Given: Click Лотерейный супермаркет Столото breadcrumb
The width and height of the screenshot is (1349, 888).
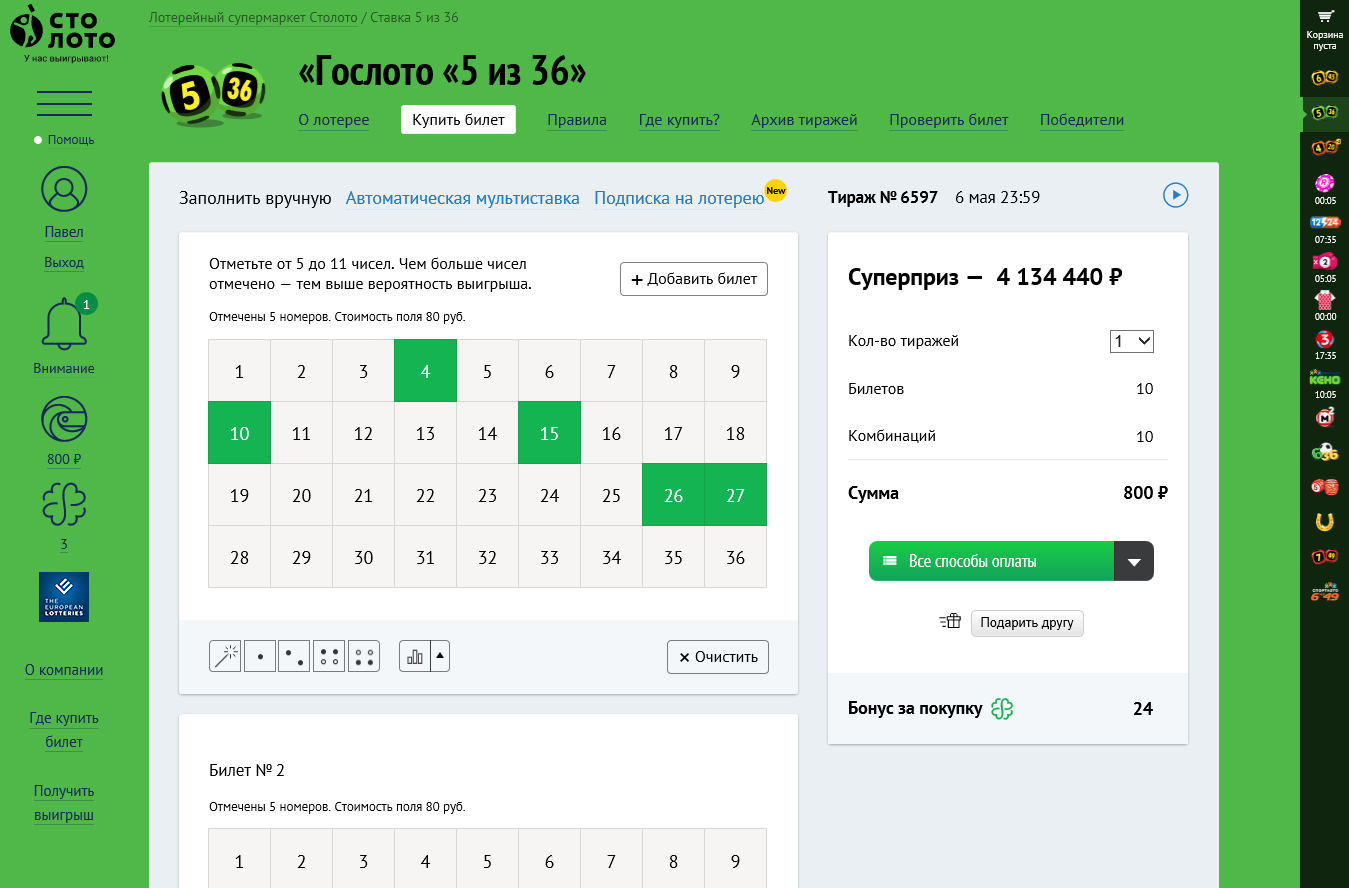Looking at the screenshot, I should (252, 17).
